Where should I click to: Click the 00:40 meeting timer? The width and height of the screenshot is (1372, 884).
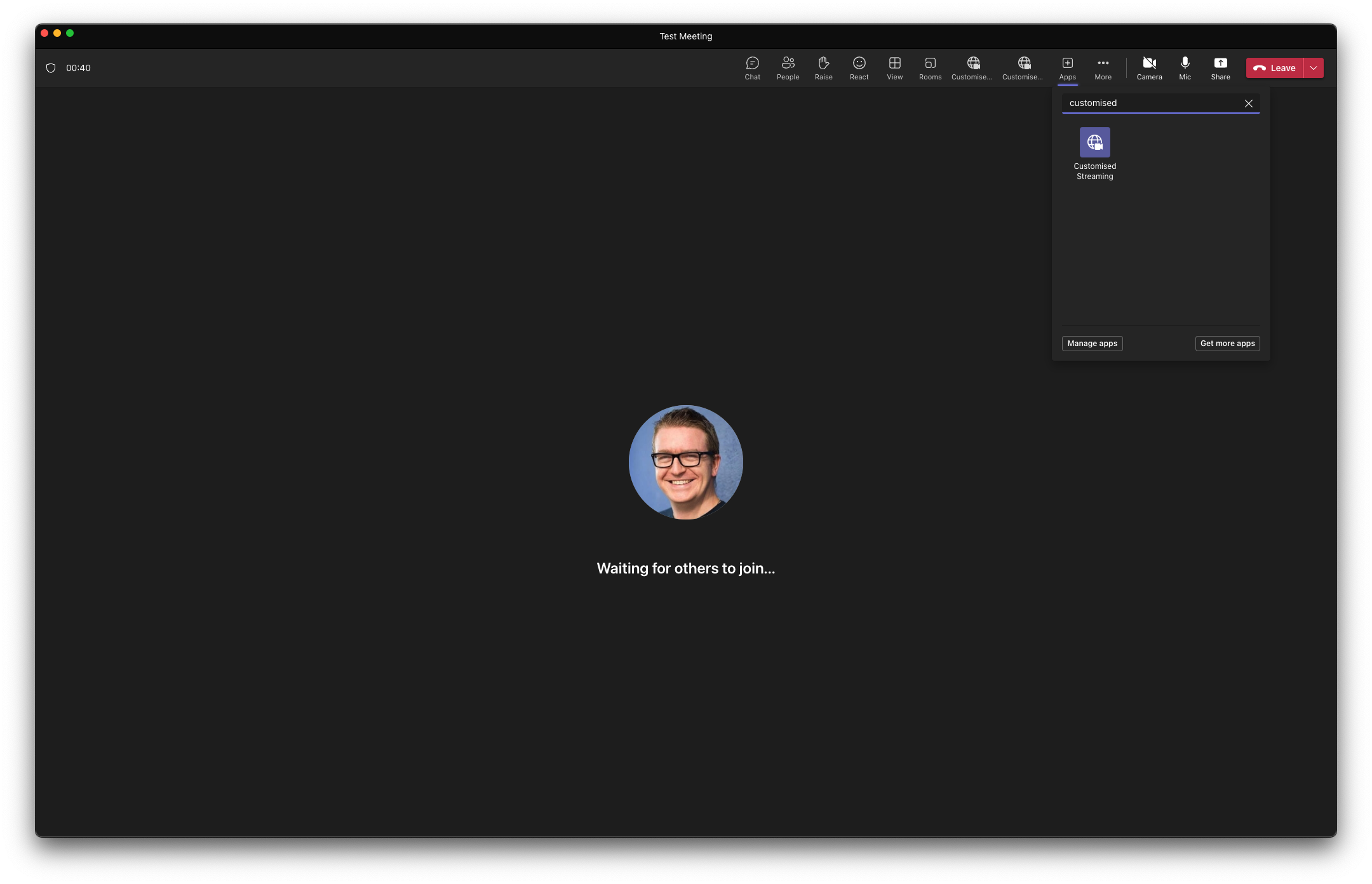click(x=78, y=68)
